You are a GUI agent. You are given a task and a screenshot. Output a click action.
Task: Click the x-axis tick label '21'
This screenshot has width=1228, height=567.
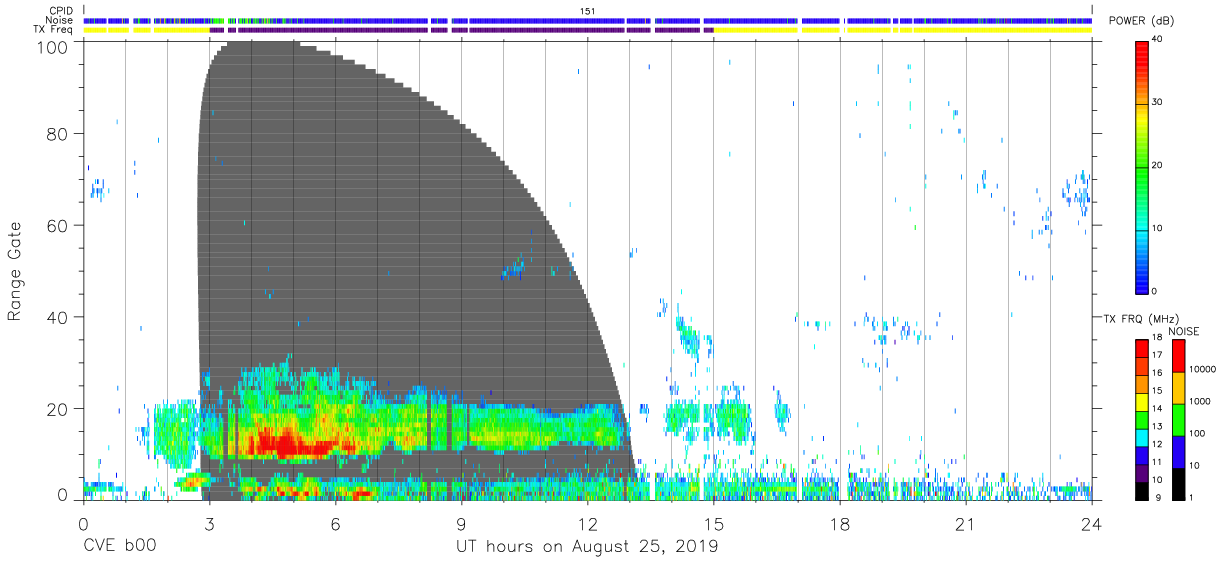[965, 523]
